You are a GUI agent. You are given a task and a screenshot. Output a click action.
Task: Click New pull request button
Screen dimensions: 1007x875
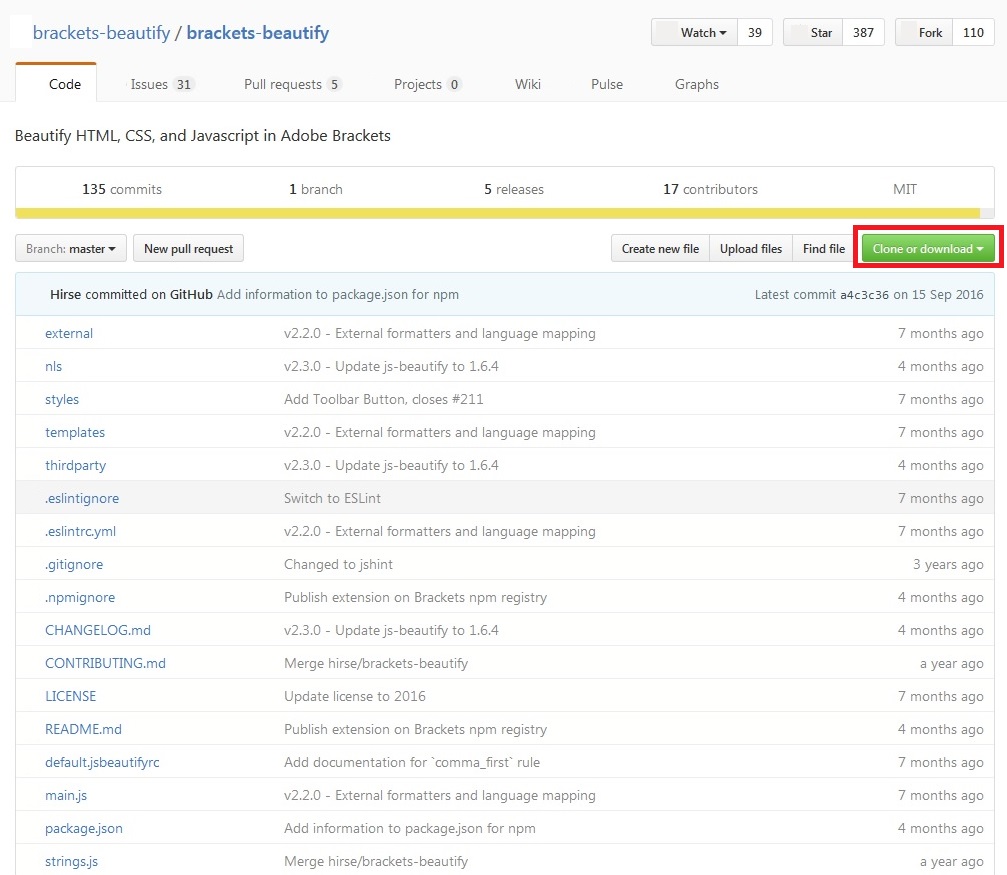coord(188,249)
